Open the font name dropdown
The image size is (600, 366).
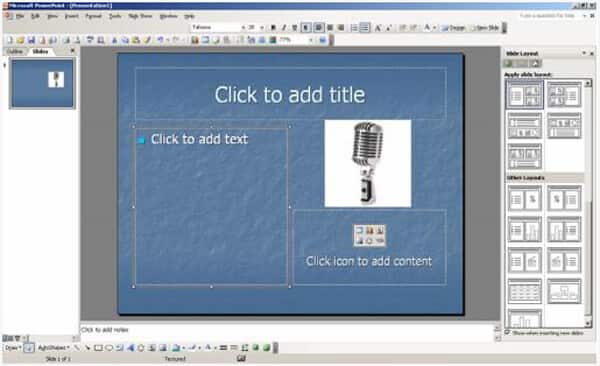(x=243, y=28)
